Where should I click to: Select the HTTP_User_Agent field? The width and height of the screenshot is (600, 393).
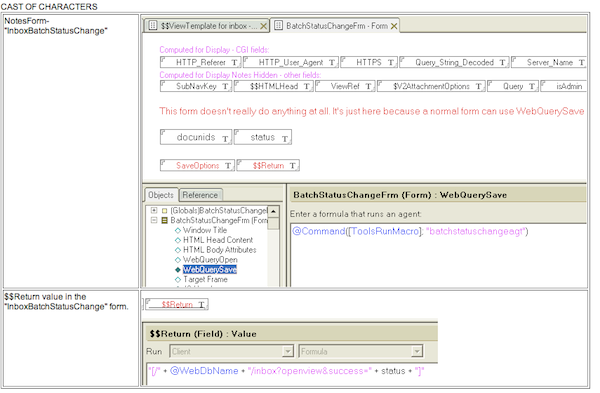coord(291,62)
